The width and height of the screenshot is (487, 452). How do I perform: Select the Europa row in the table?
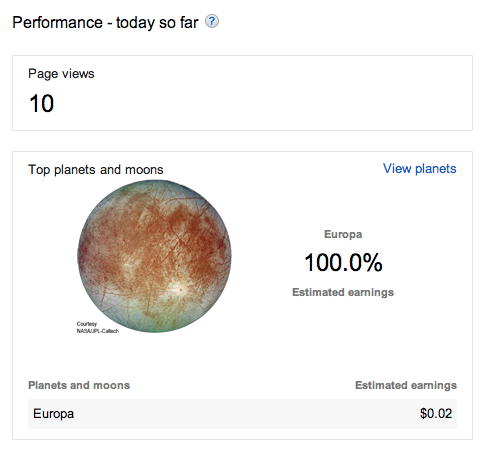[242, 414]
